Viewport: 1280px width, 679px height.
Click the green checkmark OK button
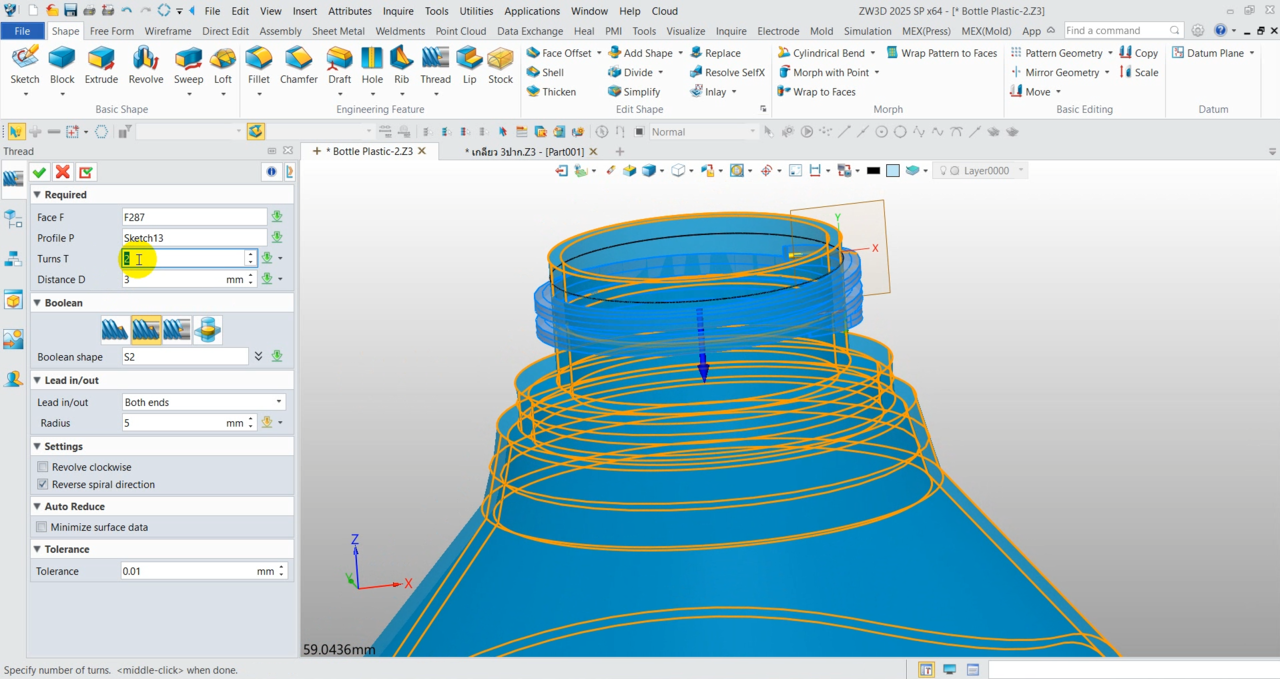[40, 173]
